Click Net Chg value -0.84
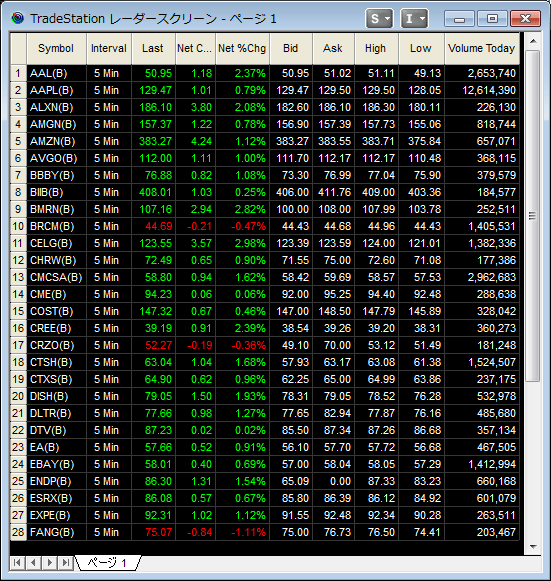Image resolution: width=551 pixels, height=581 pixels. pos(195,532)
